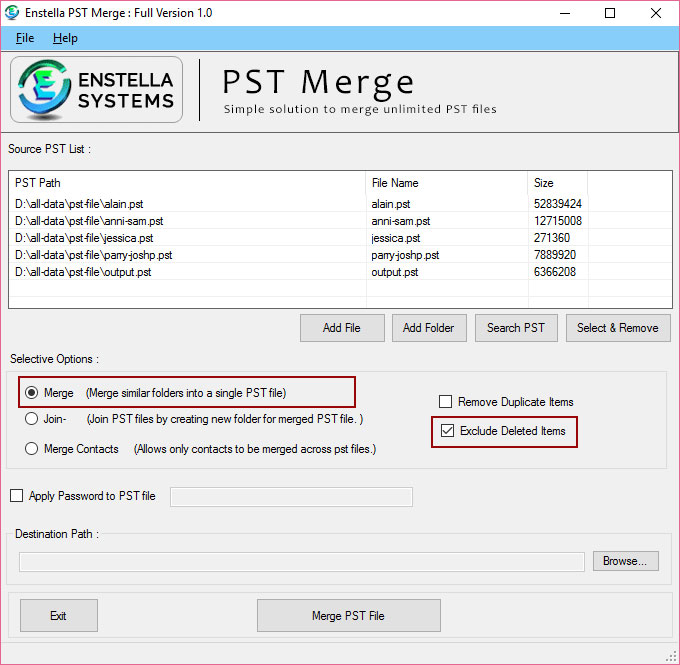Image resolution: width=680 pixels, height=665 pixels.
Task: Open the File menu
Action: pos(25,38)
